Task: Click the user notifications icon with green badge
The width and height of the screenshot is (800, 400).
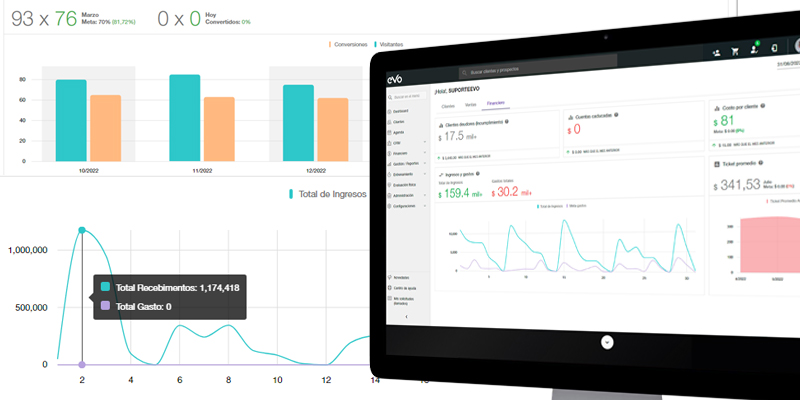Action: (755, 50)
